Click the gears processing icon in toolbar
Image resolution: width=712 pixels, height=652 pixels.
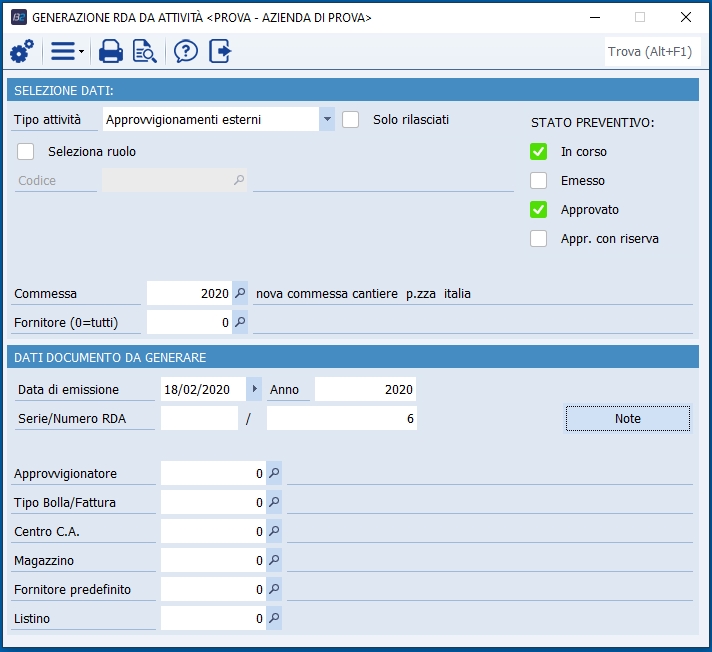21,52
